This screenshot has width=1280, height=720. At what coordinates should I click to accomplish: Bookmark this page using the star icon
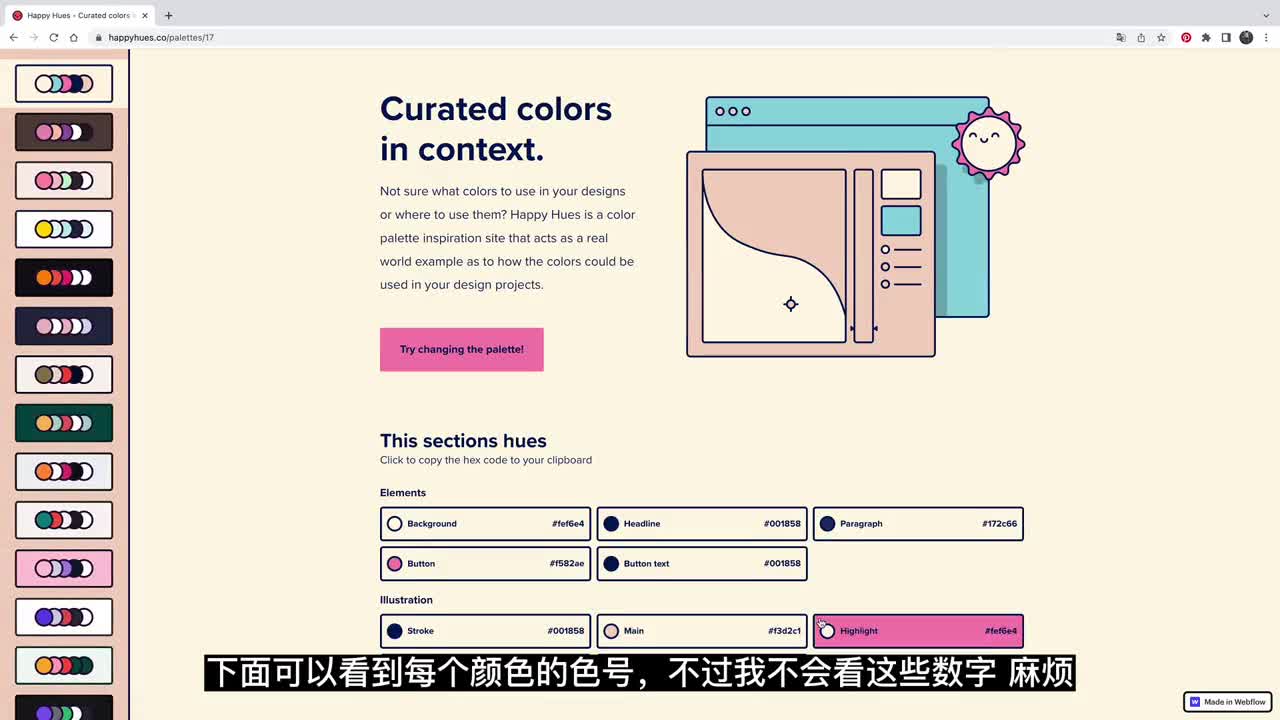click(1161, 37)
